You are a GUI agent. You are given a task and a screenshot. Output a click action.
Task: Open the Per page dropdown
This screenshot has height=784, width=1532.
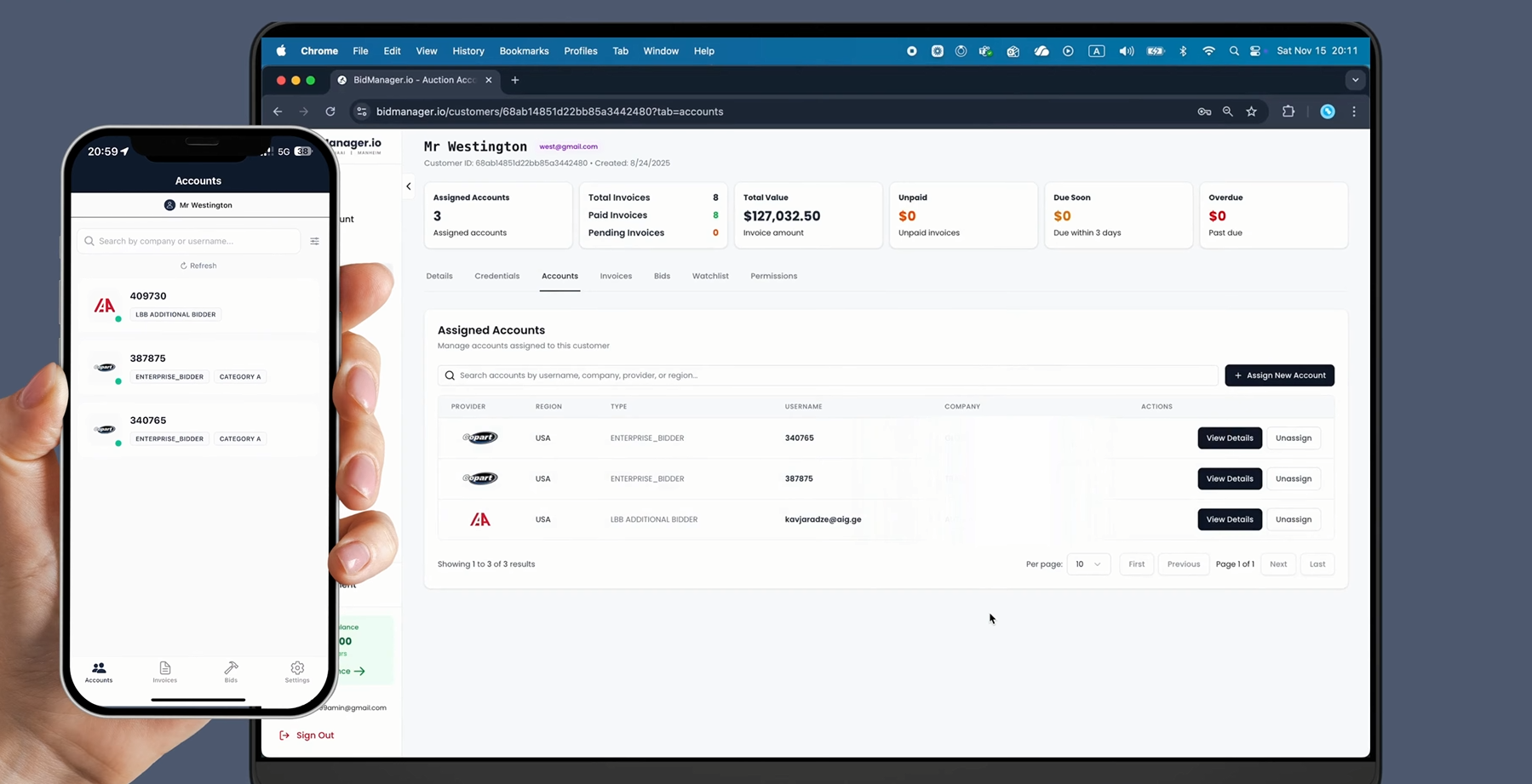click(x=1087, y=564)
